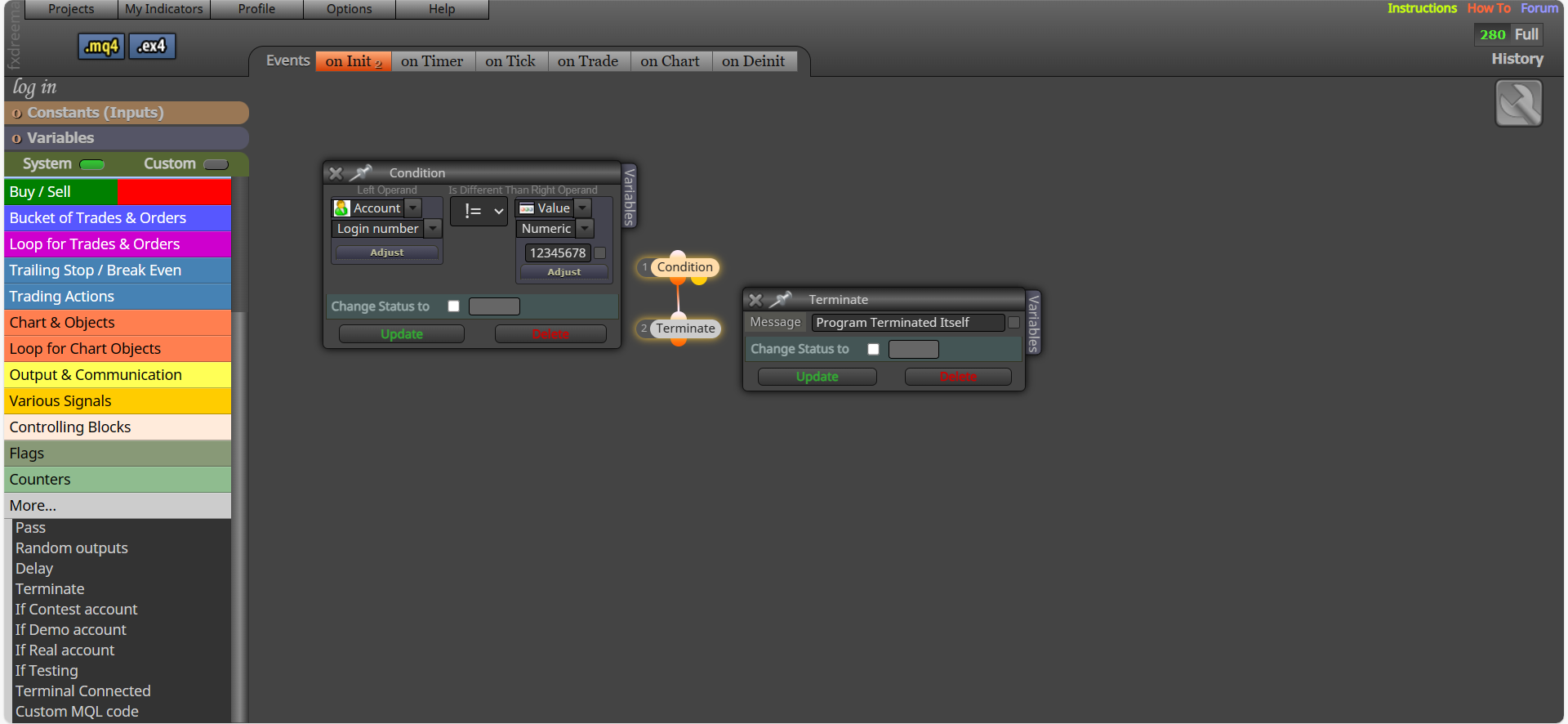Open the Profile menu
The image size is (1568, 724).
(256, 9)
